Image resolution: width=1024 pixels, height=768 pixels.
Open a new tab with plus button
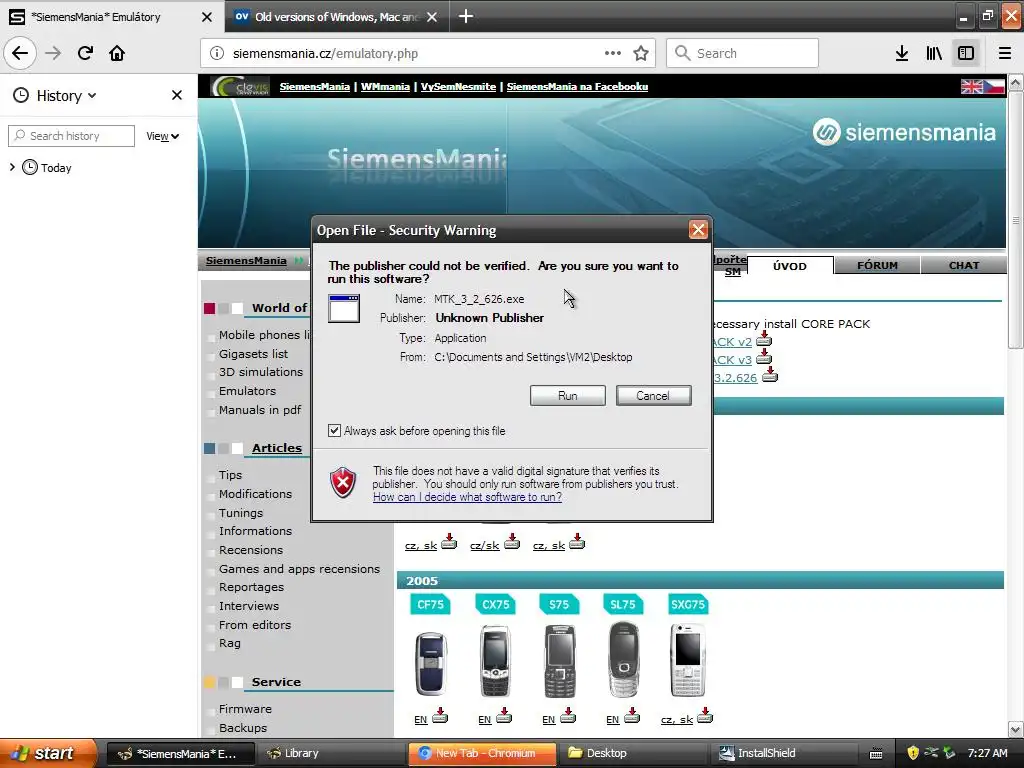tap(466, 16)
